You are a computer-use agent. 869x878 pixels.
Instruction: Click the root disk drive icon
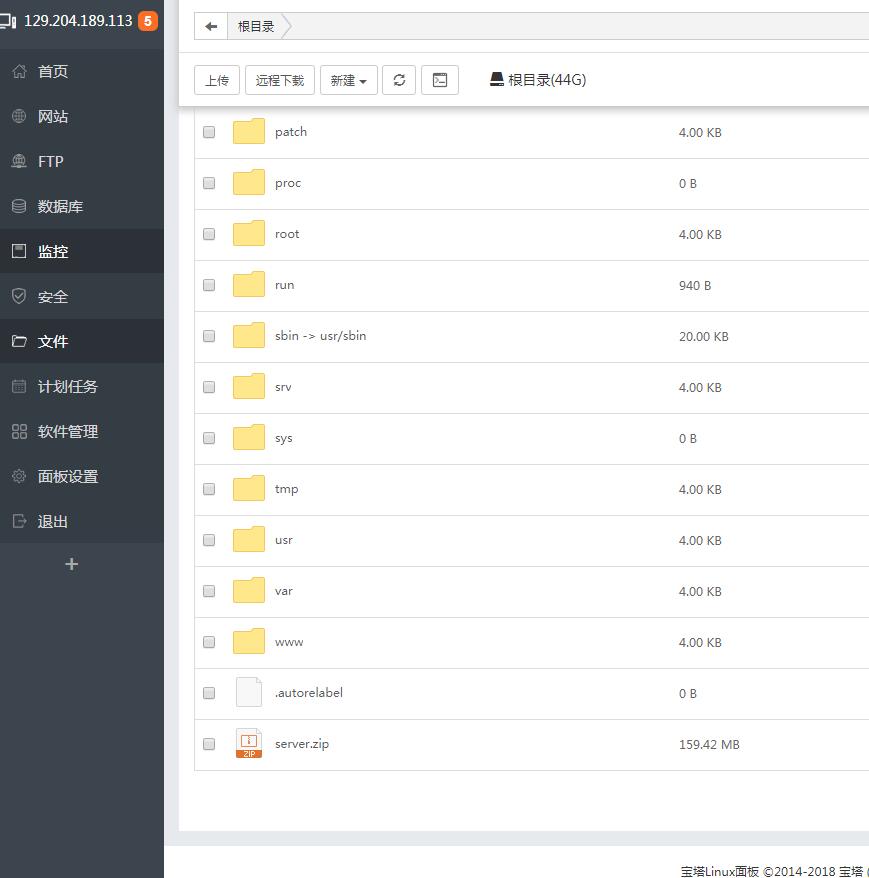(x=497, y=80)
